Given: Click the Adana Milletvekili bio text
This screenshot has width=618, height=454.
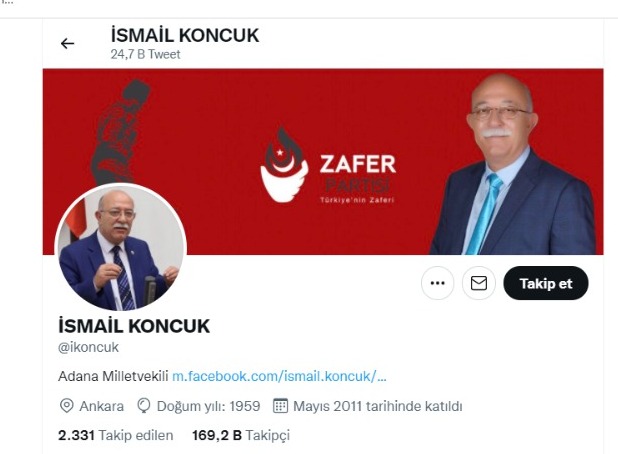Looking at the screenshot, I should click(x=114, y=376).
